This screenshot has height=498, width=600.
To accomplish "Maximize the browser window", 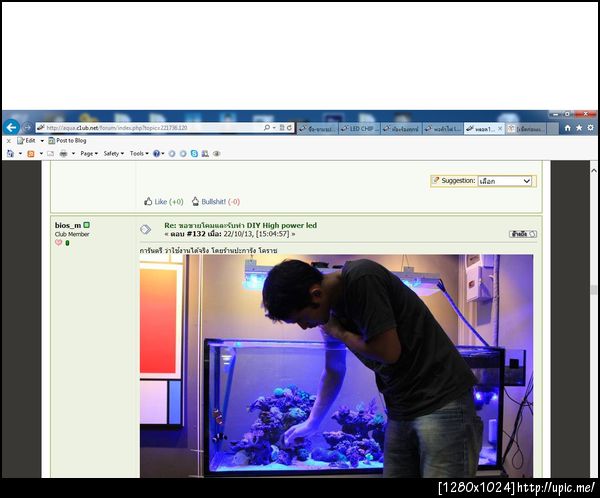I will pos(567,114).
